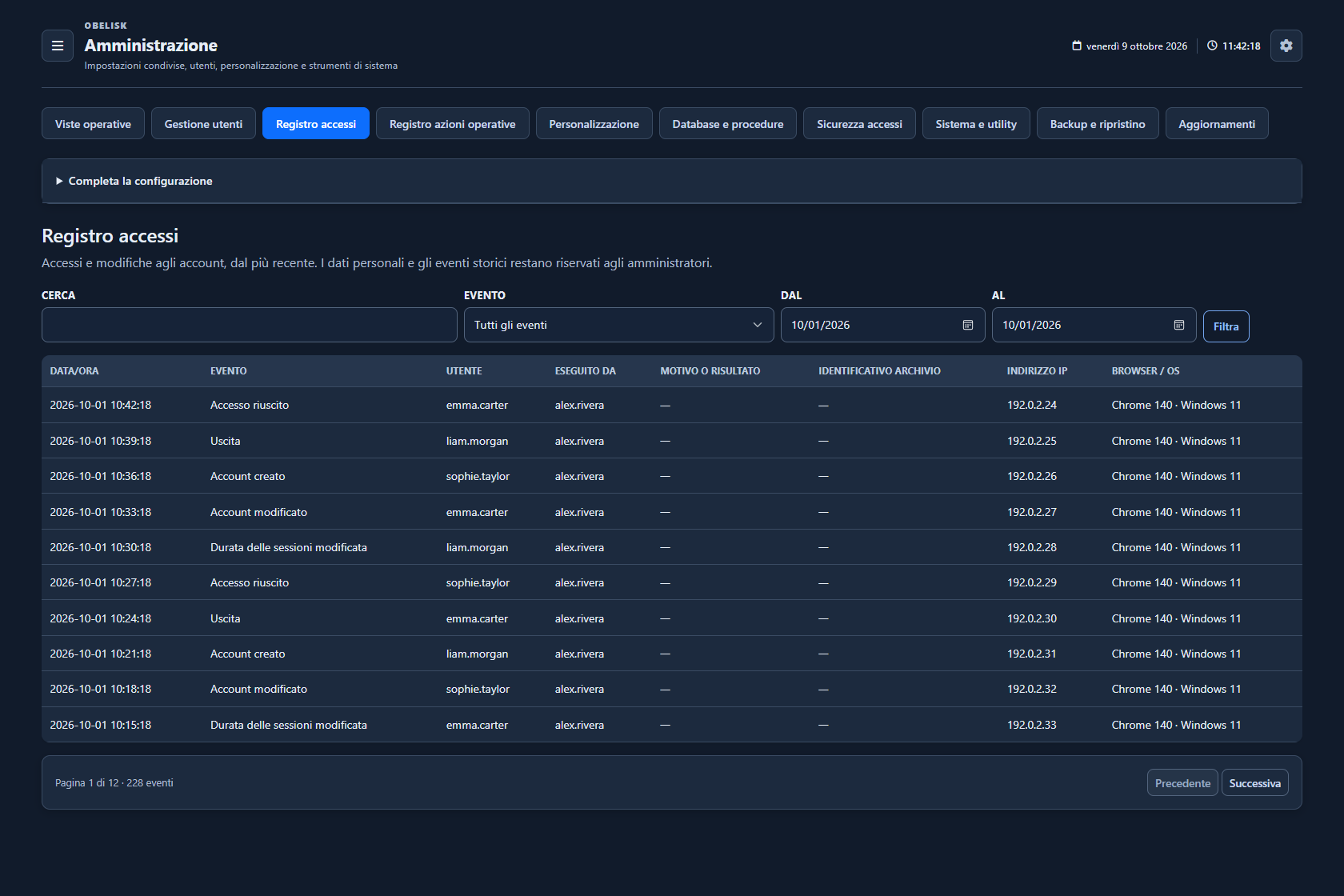This screenshot has width=1344, height=896.
Task: Open Backup e ripristino tab
Action: (1098, 123)
